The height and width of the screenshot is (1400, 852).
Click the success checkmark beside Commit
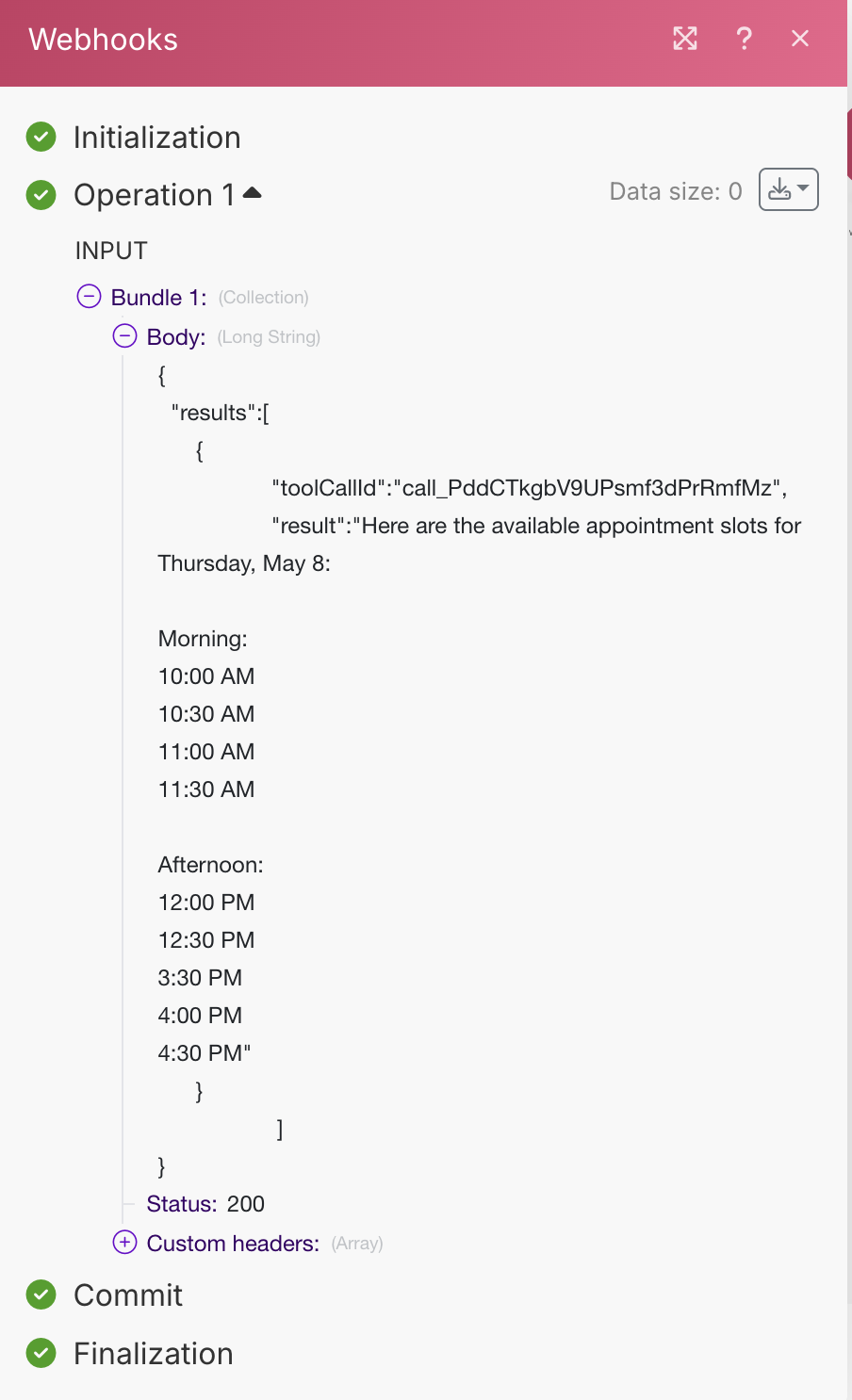pos(41,1294)
